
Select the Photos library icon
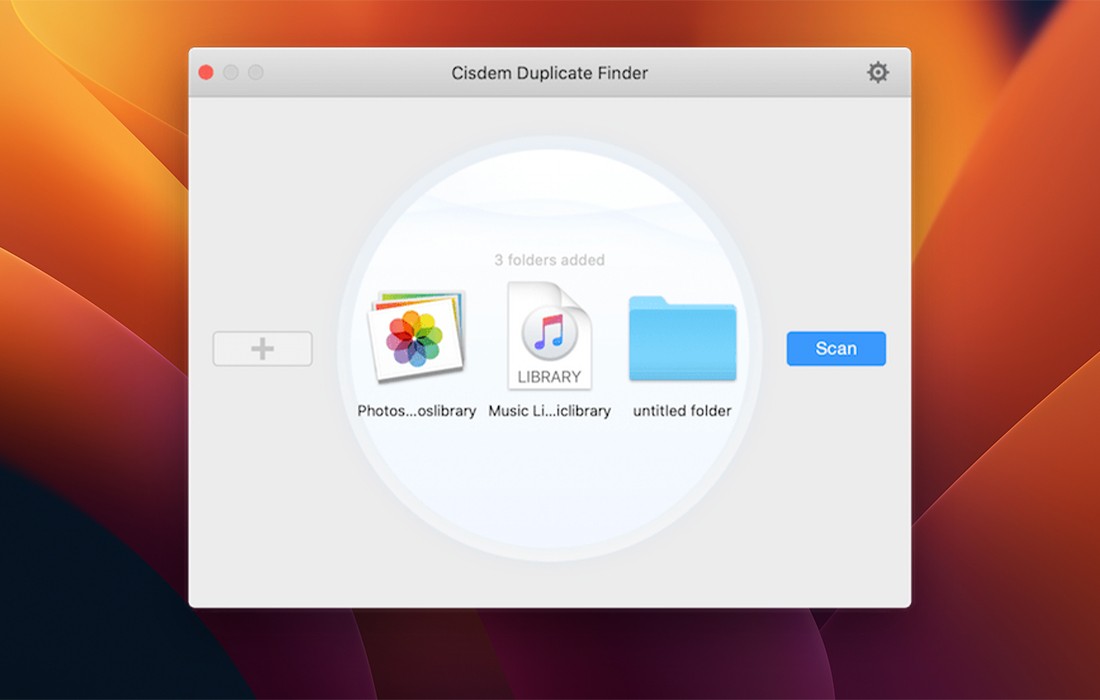(x=416, y=337)
